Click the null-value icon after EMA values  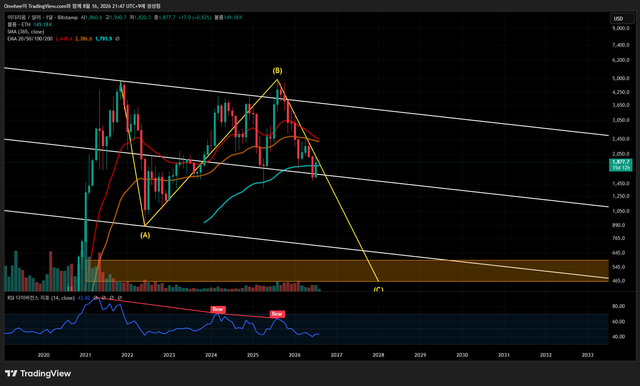click(x=118, y=39)
